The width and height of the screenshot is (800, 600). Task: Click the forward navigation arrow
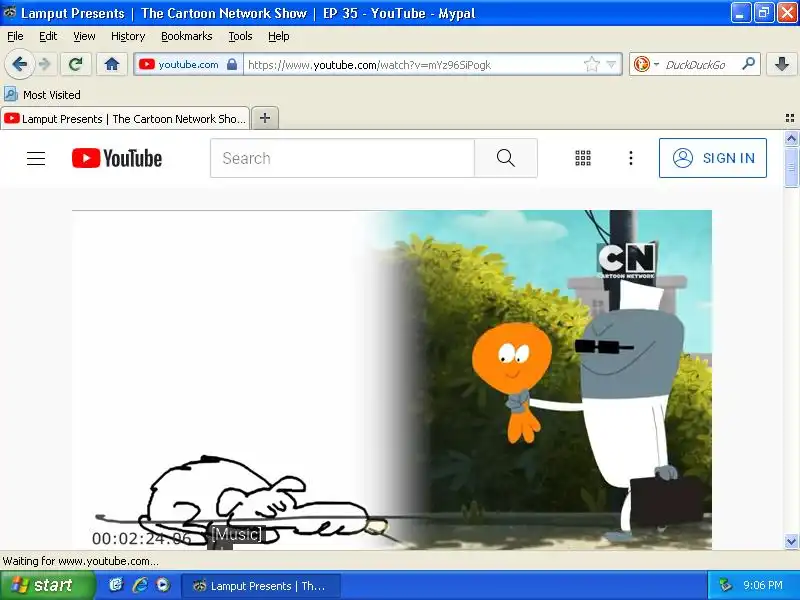pos(45,64)
